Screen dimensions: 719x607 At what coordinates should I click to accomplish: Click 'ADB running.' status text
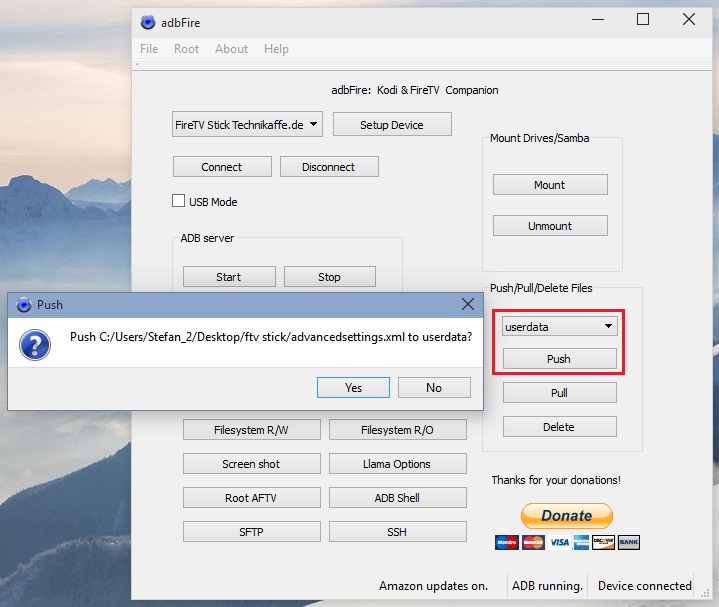(x=548, y=586)
